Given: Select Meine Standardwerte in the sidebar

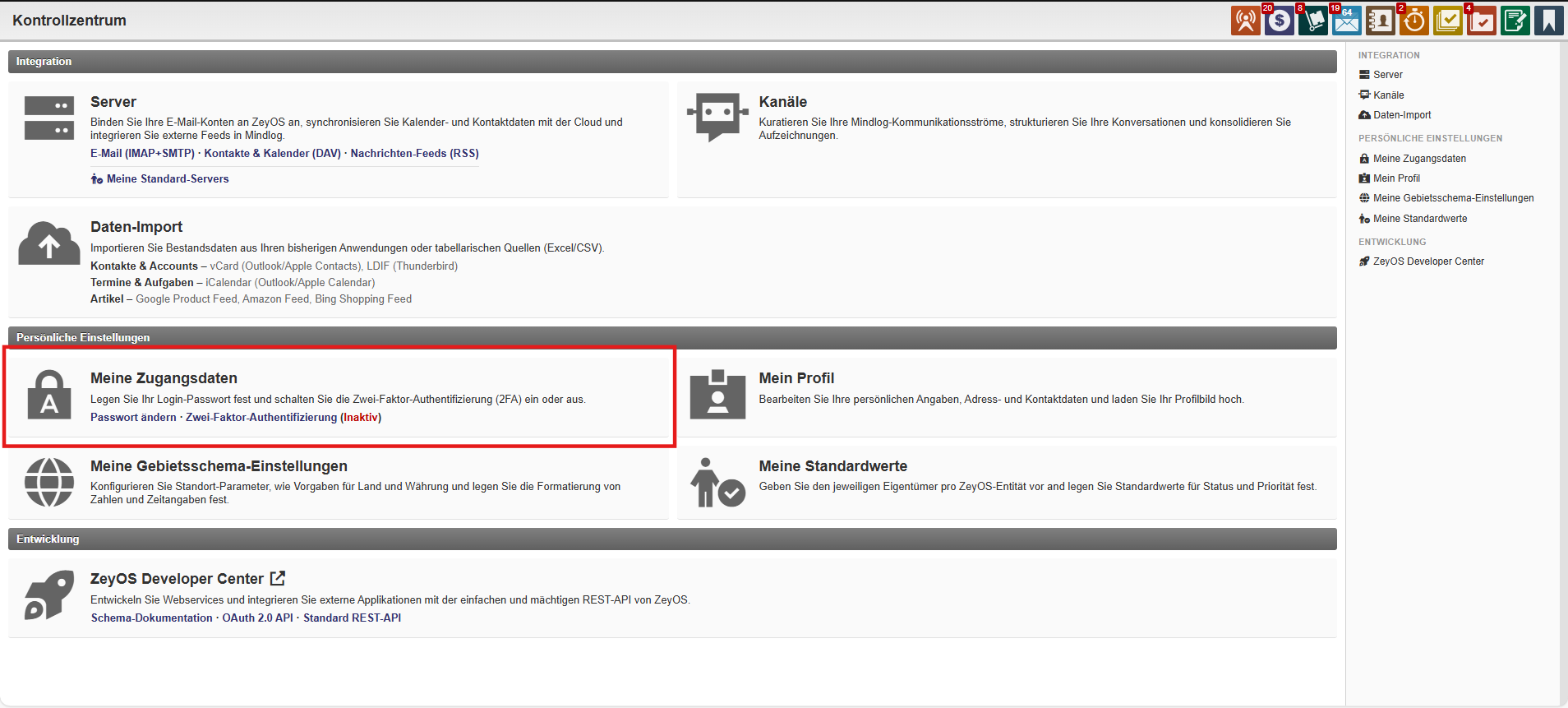Looking at the screenshot, I should (1420, 219).
